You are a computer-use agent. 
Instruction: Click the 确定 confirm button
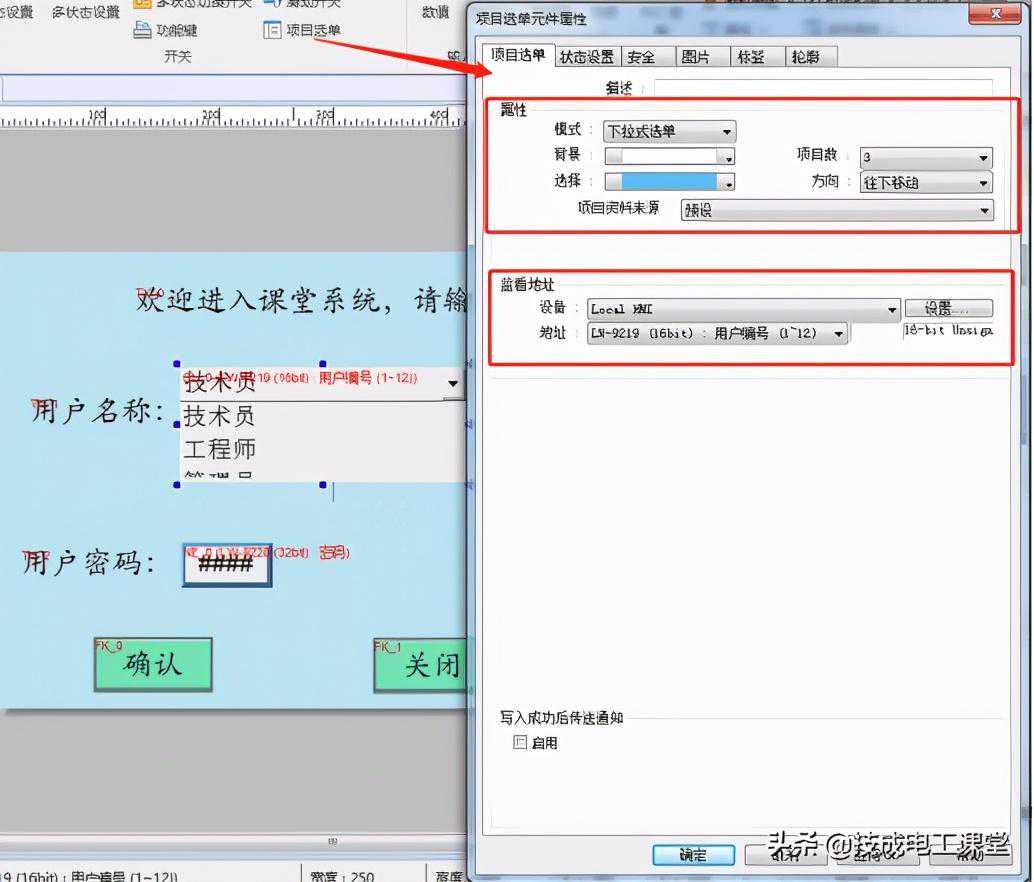coord(692,855)
